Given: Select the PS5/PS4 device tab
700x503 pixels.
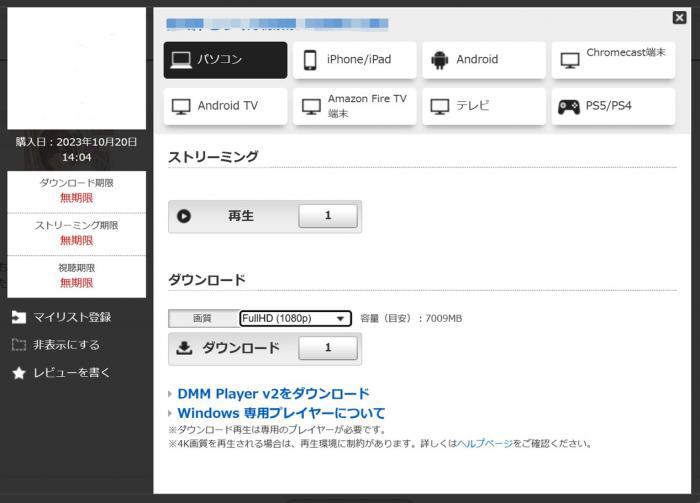Looking at the screenshot, I should (613, 106).
